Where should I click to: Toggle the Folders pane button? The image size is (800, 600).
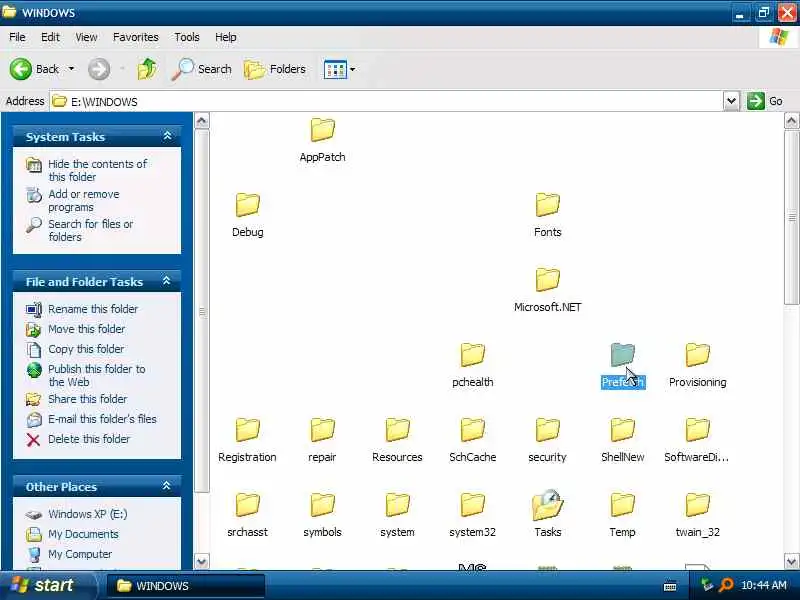tap(275, 69)
